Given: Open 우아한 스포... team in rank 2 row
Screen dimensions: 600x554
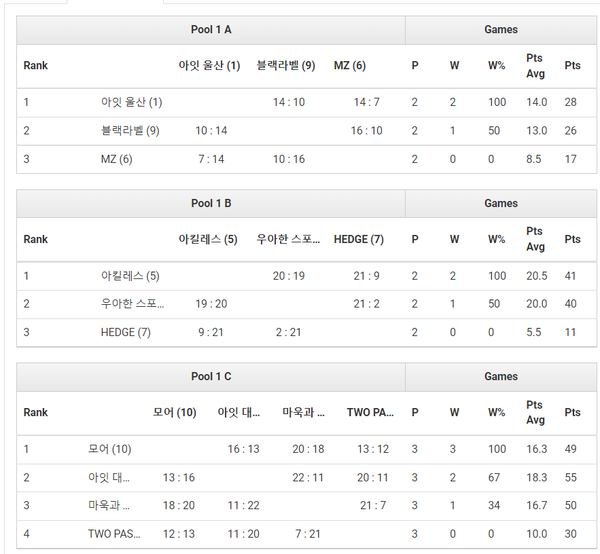Looking at the screenshot, I should (133, 304).
